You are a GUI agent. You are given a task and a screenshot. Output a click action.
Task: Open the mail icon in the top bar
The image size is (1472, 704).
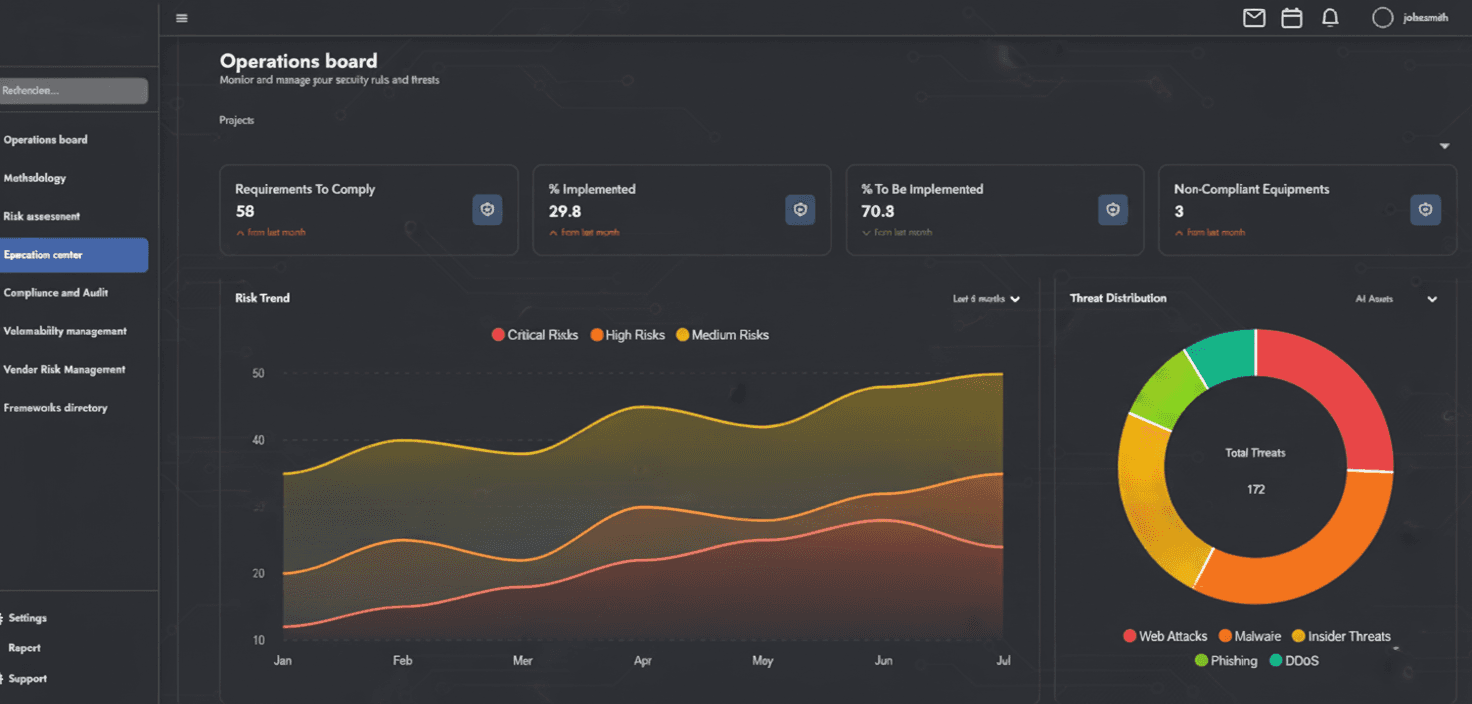click(1253, 17)
